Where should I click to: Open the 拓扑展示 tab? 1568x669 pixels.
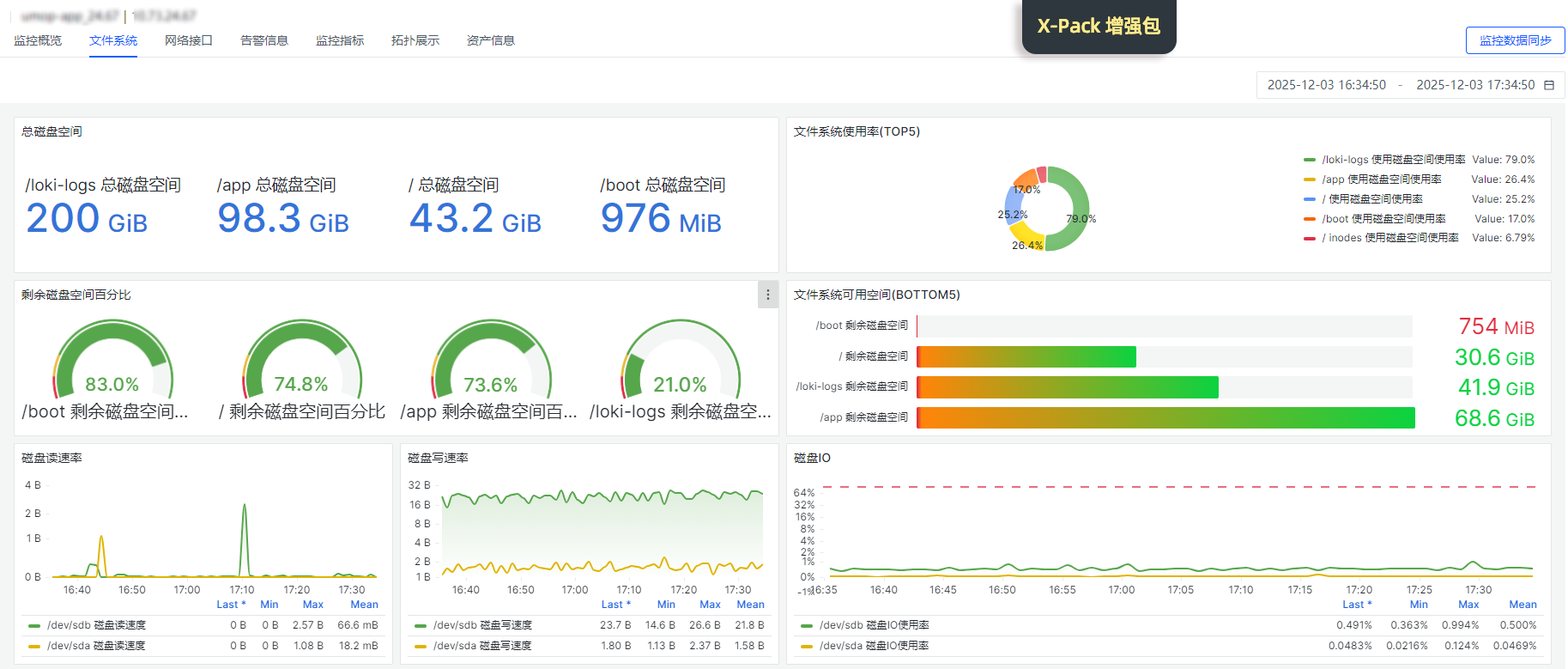[x=415, y=40]
